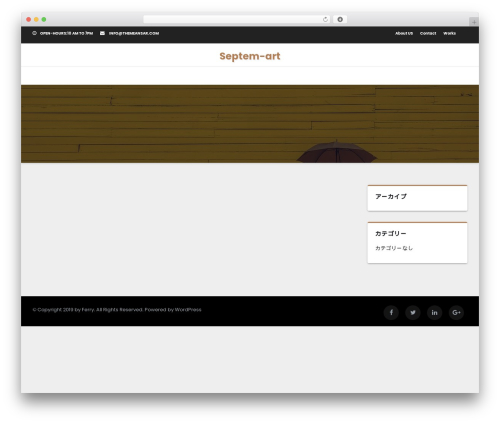The height and width of the screenshot is (423, 500).
Task: Reload the page with the browser refresh icon
Action: tap(325, 19)
